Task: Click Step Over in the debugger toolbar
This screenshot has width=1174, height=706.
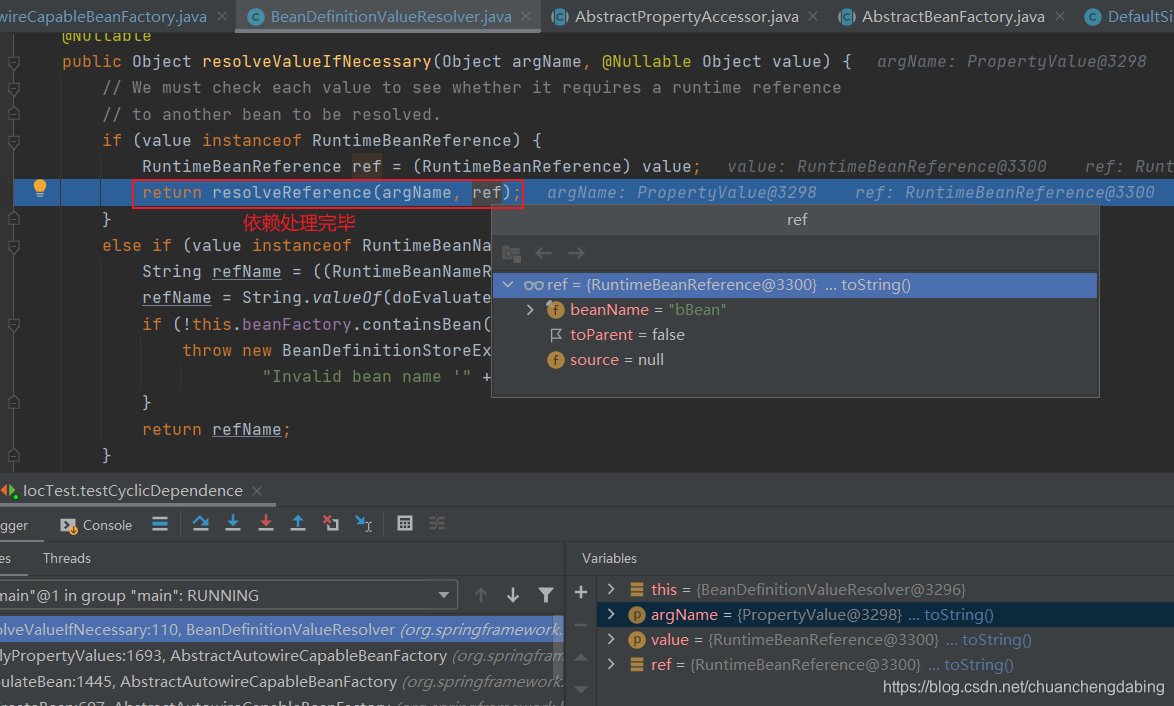Action: pyautogui.click(x=201, y=523)
